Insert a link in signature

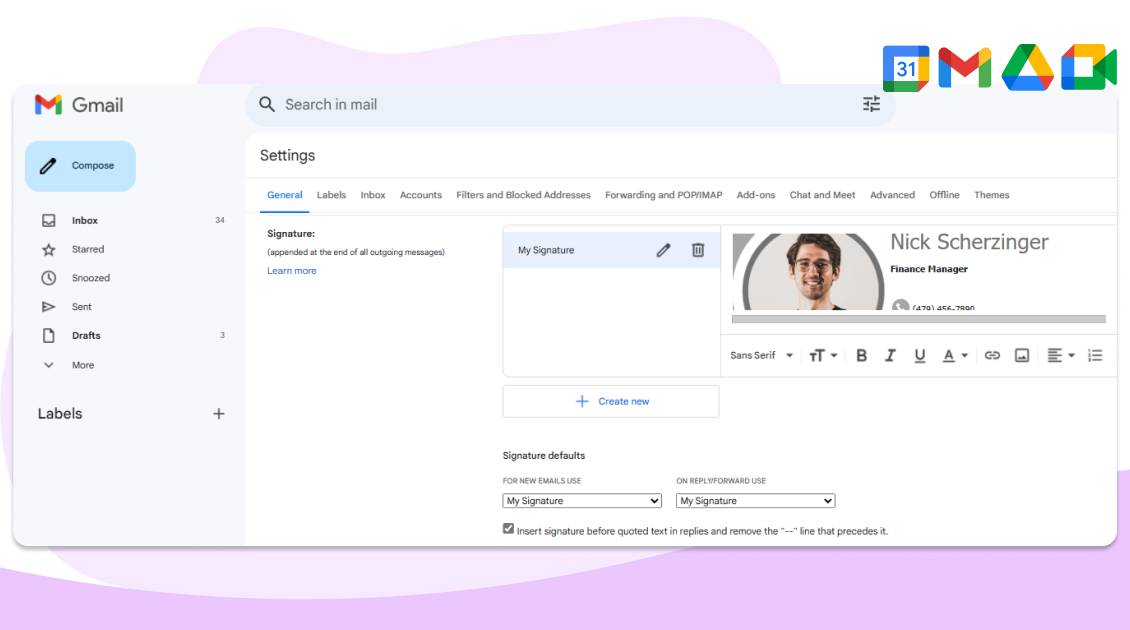[992, 355]
